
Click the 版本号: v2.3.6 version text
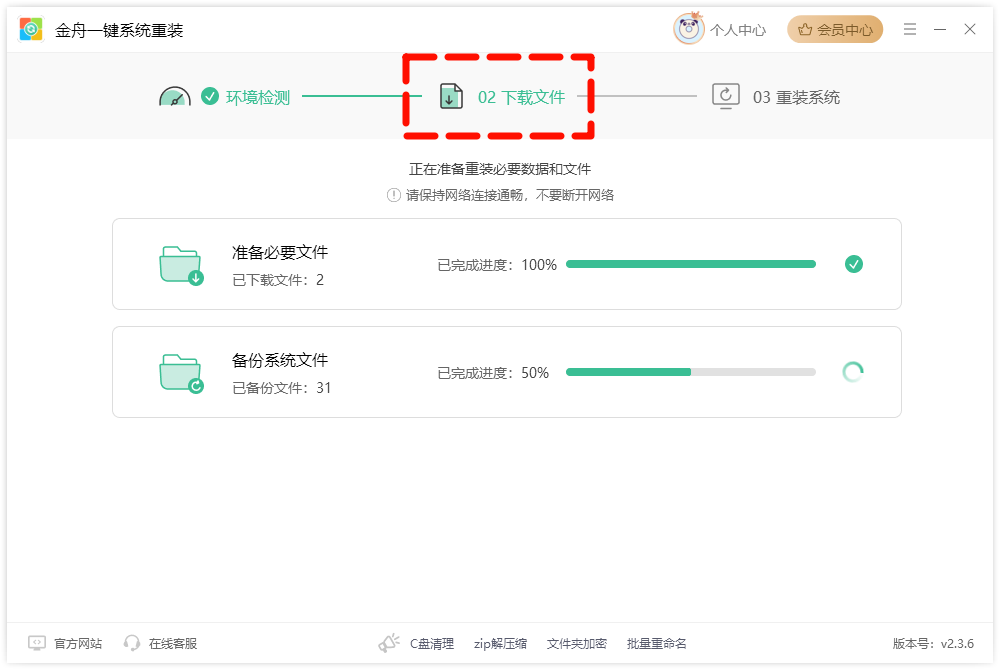tap(933, 644)
